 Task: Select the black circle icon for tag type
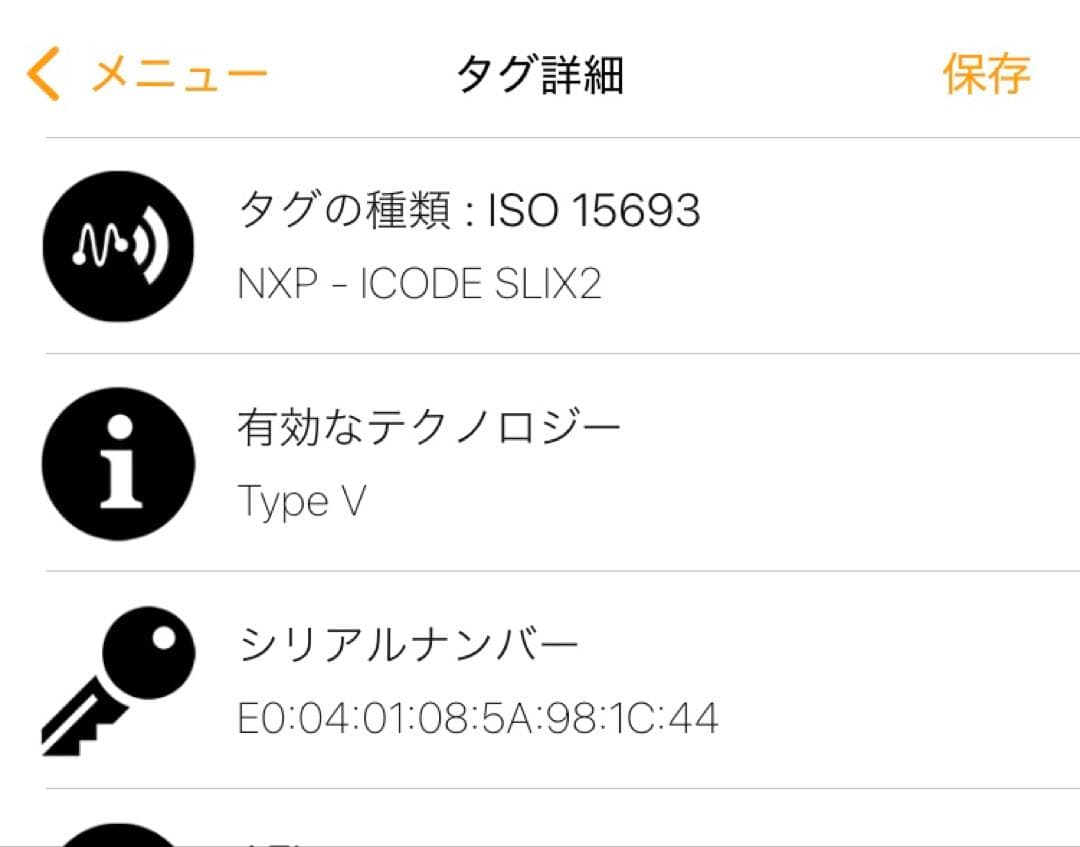[x=118, y=247]
